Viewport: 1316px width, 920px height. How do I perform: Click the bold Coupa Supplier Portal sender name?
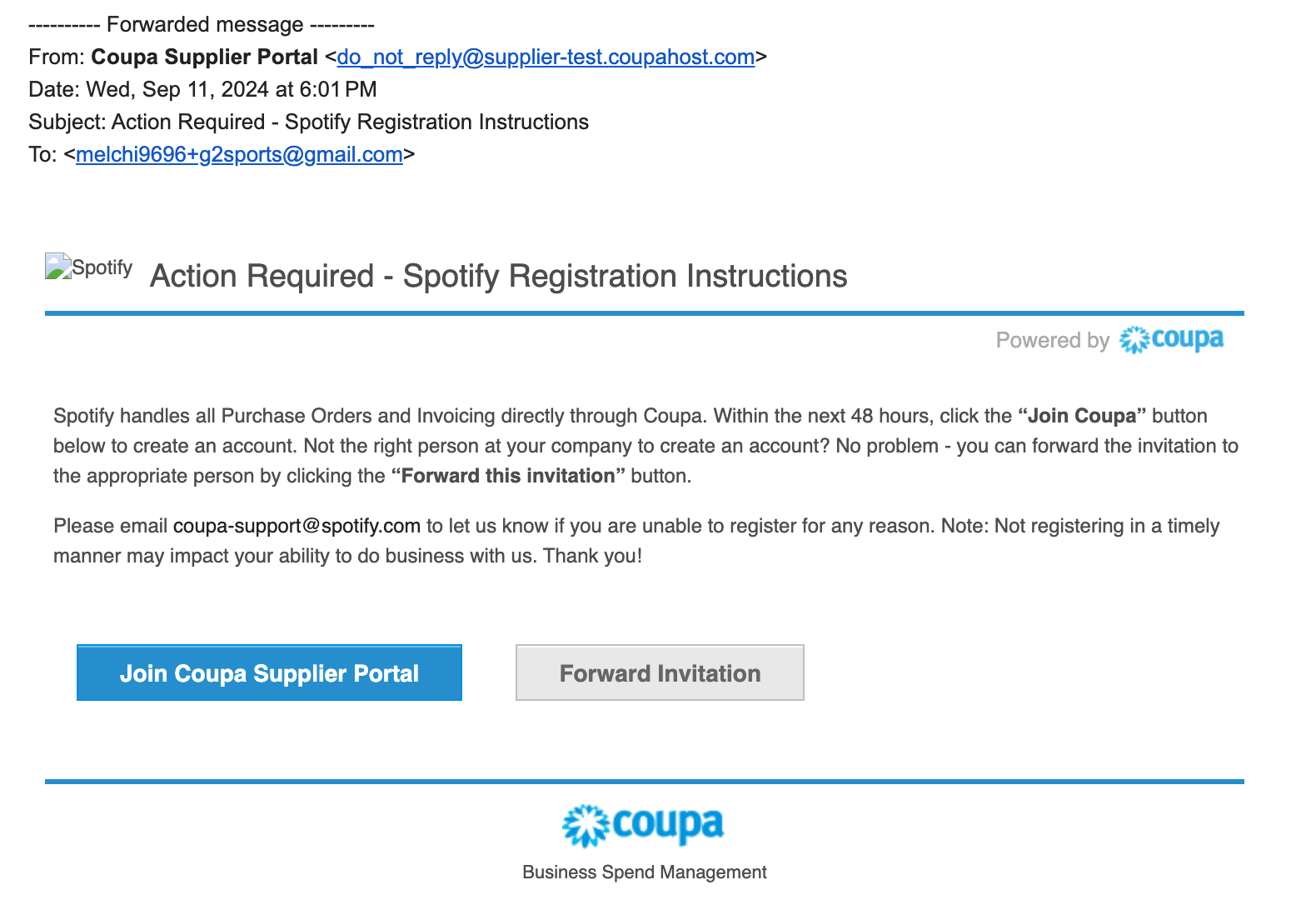pos(204,57)
